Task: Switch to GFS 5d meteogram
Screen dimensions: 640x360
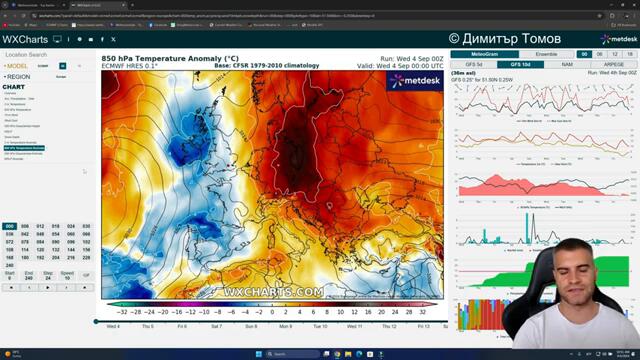Action: (x=474, y=64)
